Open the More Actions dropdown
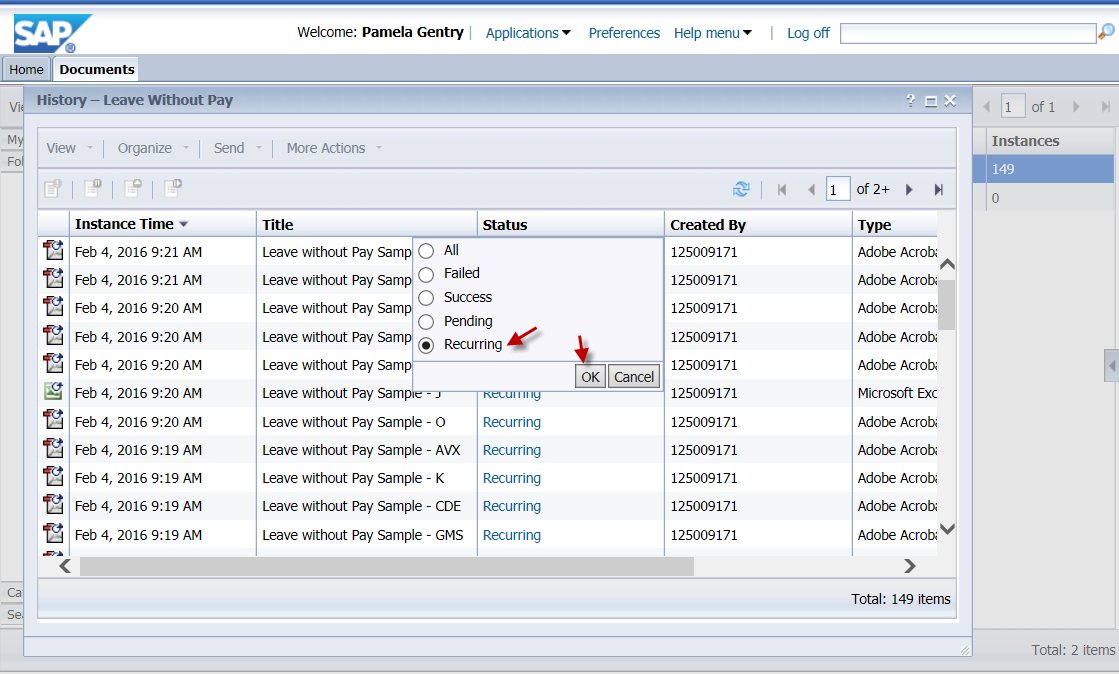The width and height of the screenshot is (1119, 674). (x=334, y=148)
